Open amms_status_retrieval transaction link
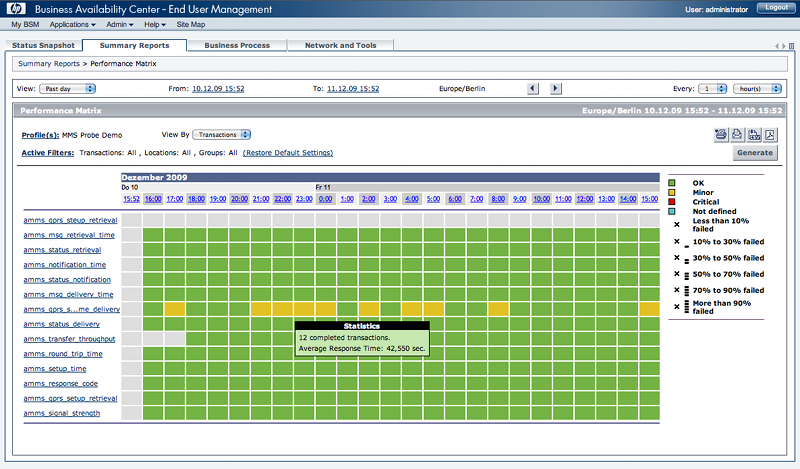The width and height of the screenshot is (800, 469). tap(62, 250)
